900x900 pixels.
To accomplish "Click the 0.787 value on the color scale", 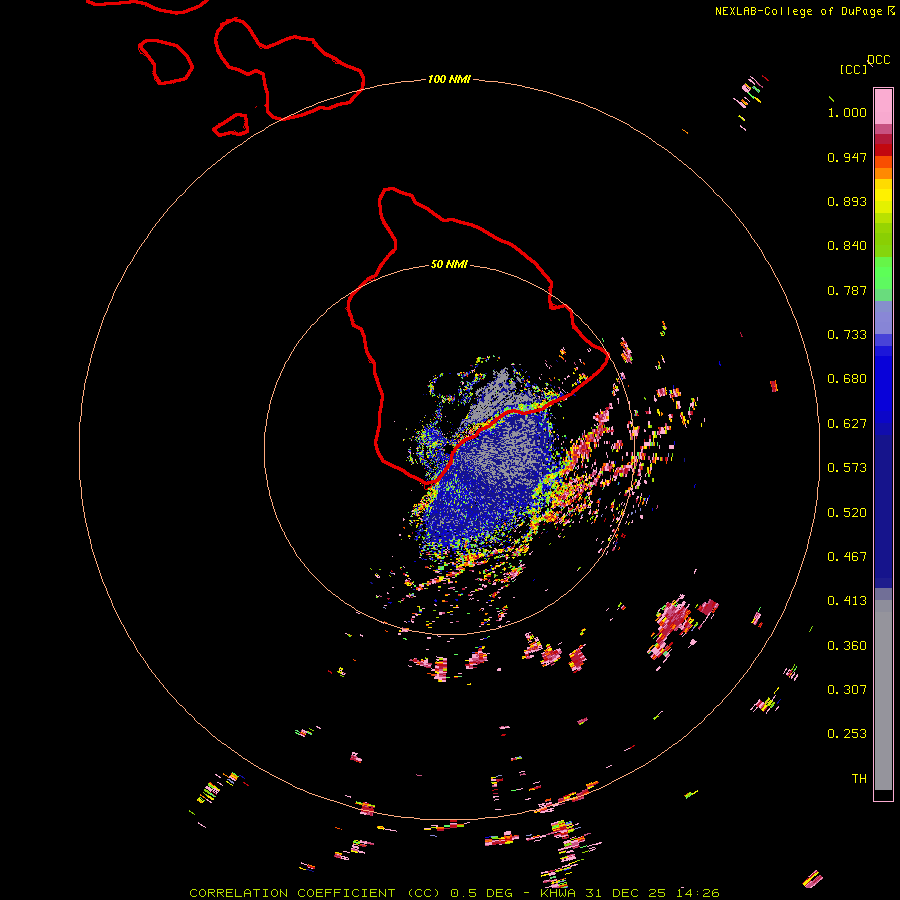I will (x=847, y=290).
